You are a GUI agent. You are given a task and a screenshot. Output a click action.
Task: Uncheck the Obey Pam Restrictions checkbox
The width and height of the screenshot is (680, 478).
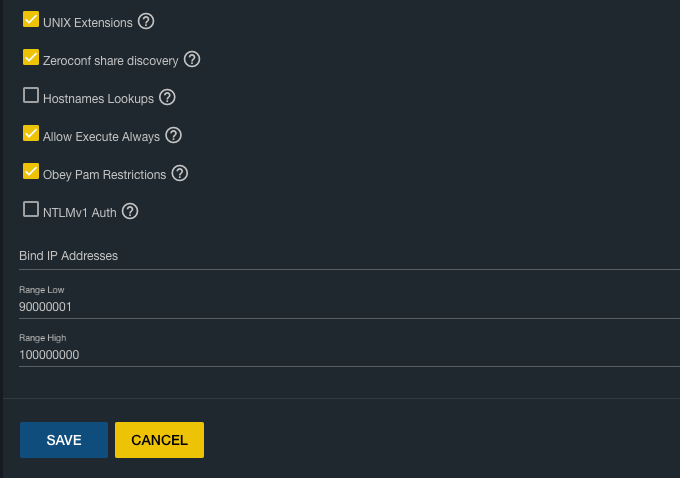(31, 172)
